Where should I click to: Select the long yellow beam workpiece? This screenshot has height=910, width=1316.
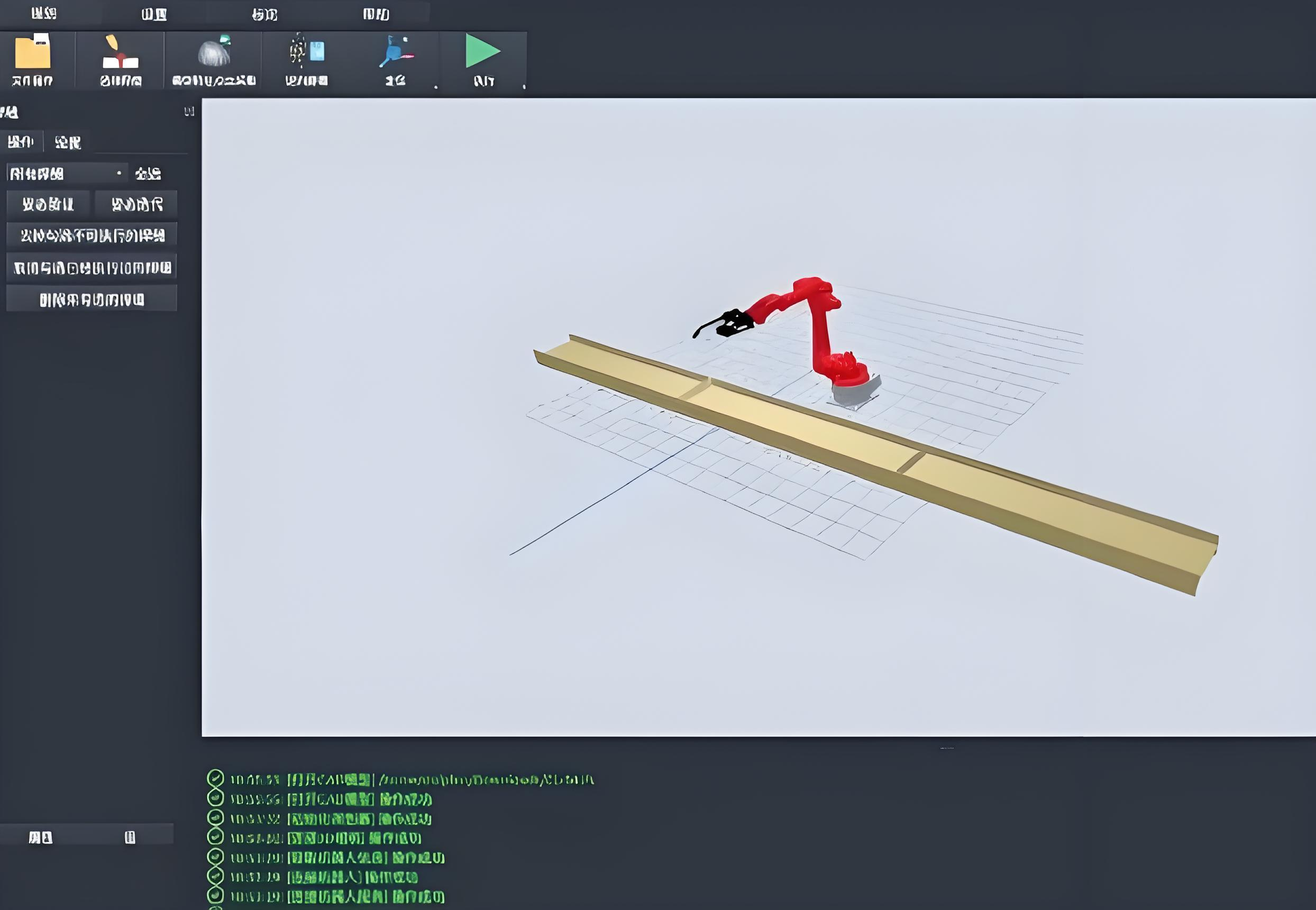(x=875, y=465)
